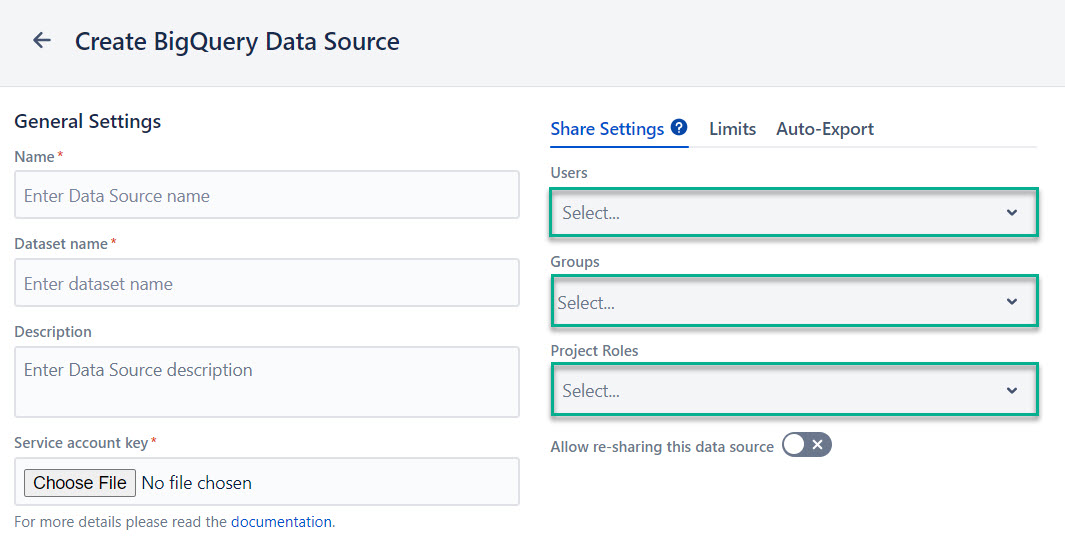1065x551 pixels.
Task: Follow the documentation link
Action: click(x=281, y=521)
